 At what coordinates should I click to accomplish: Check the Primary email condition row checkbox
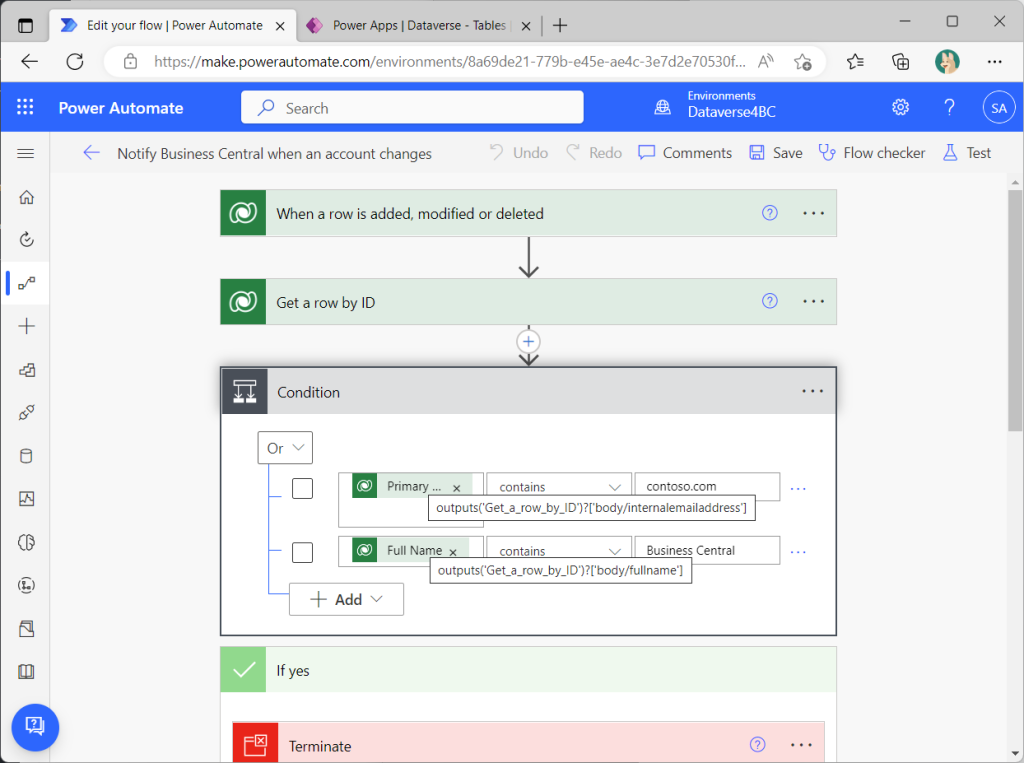tap(302, 488)
